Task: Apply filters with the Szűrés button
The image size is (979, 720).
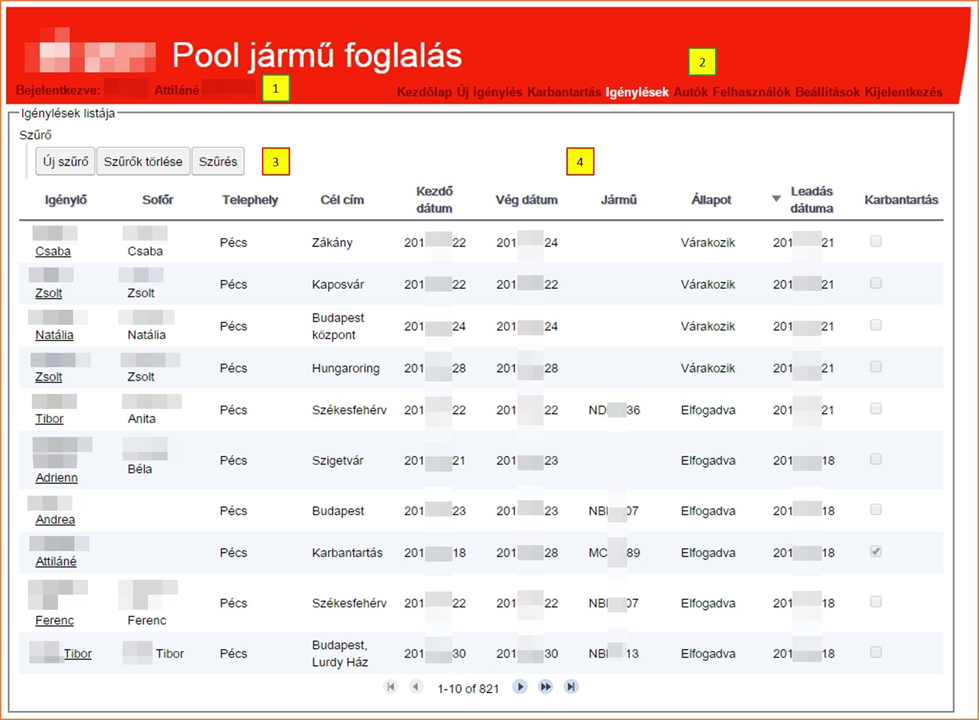Action: click(218, 161)
